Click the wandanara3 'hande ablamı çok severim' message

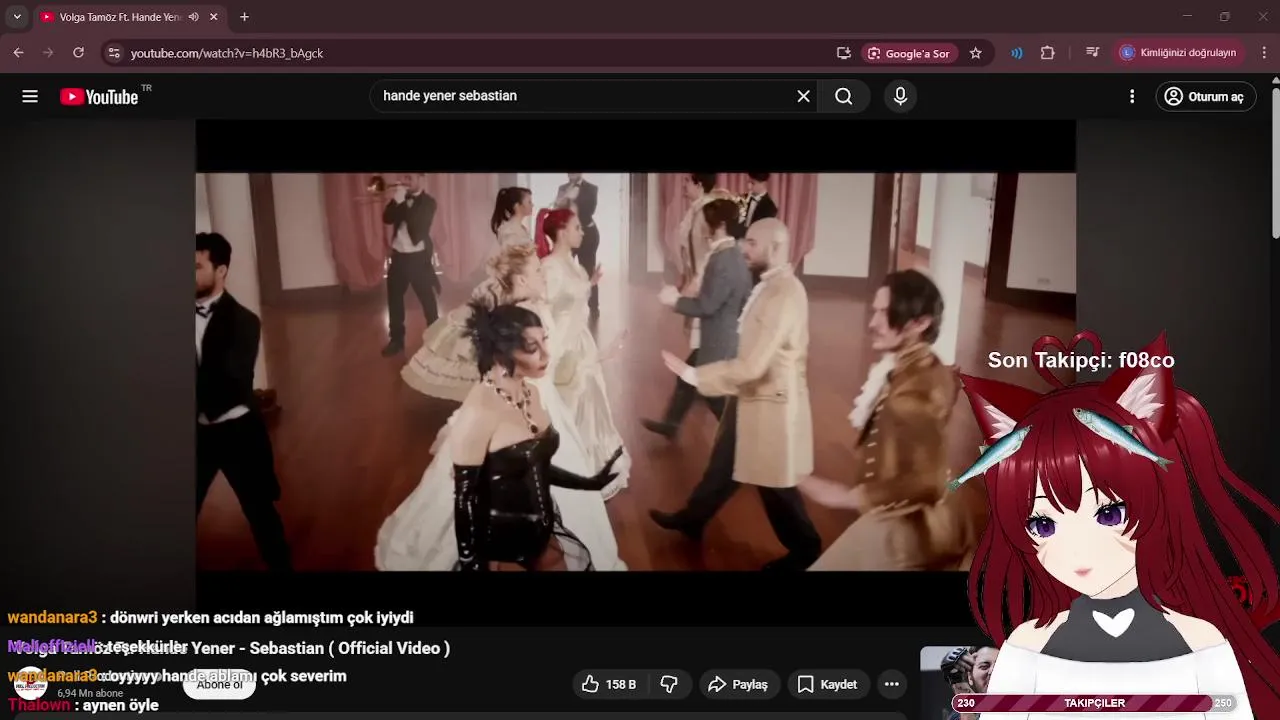[x=177, y=676]
